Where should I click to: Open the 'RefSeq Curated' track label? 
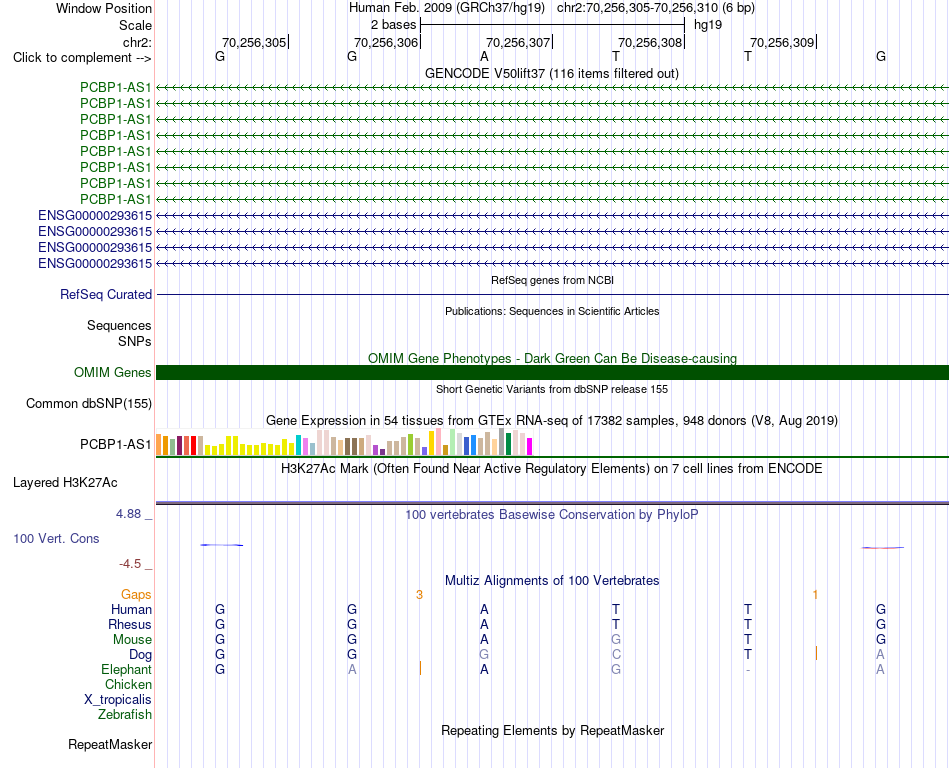(106, 294)
